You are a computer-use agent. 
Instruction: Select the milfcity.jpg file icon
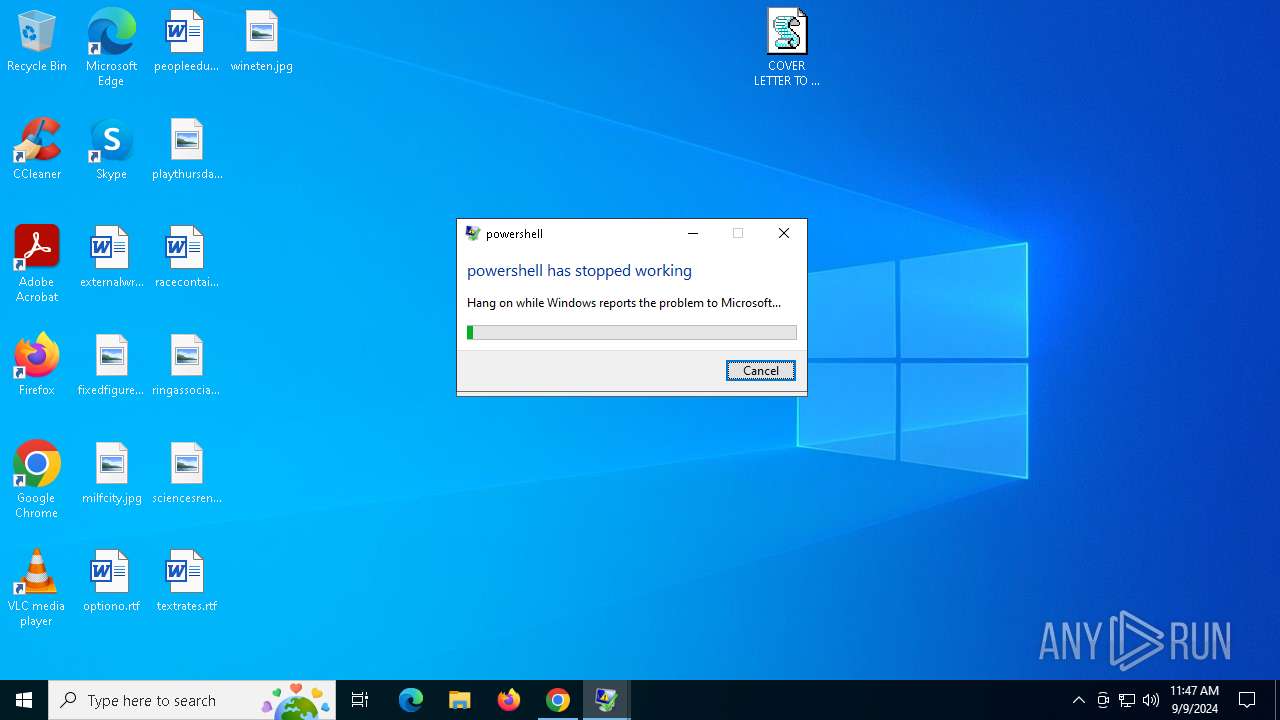[x=111, y=474]
